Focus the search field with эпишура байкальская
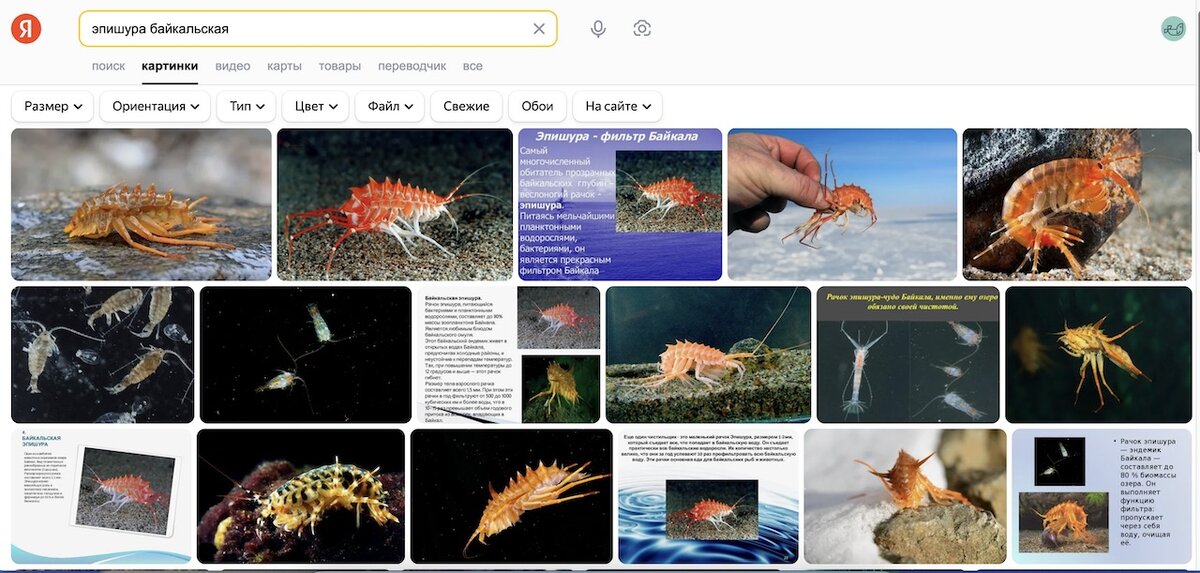 318,29
